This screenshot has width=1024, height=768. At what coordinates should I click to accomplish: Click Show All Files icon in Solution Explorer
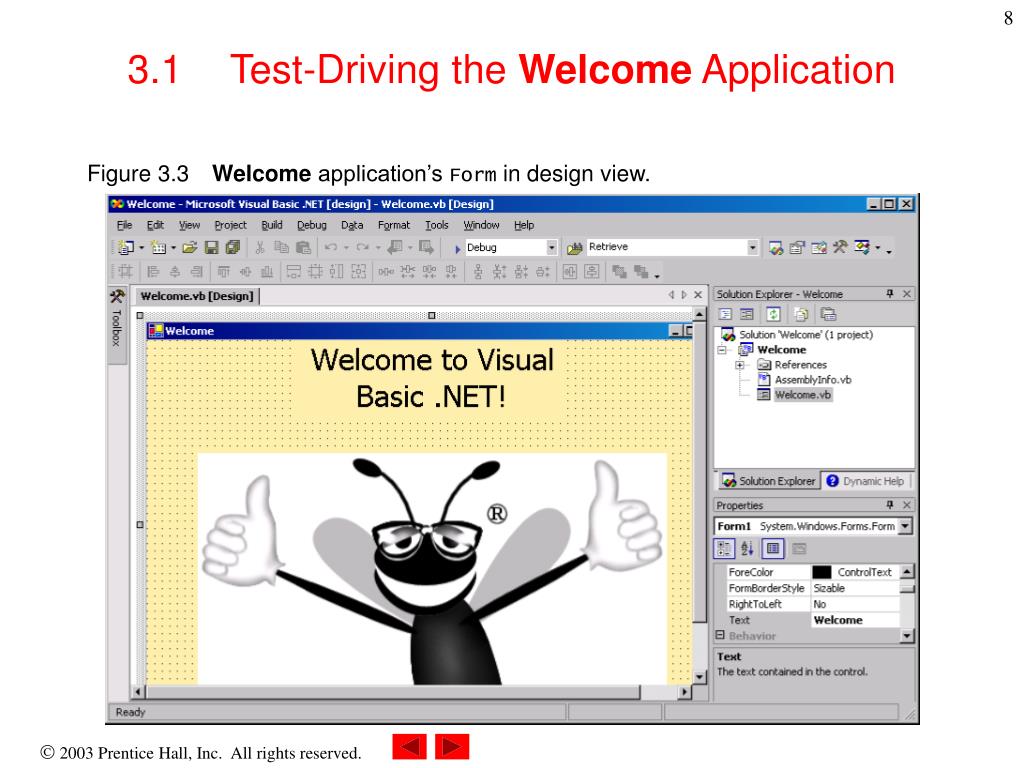801,314
